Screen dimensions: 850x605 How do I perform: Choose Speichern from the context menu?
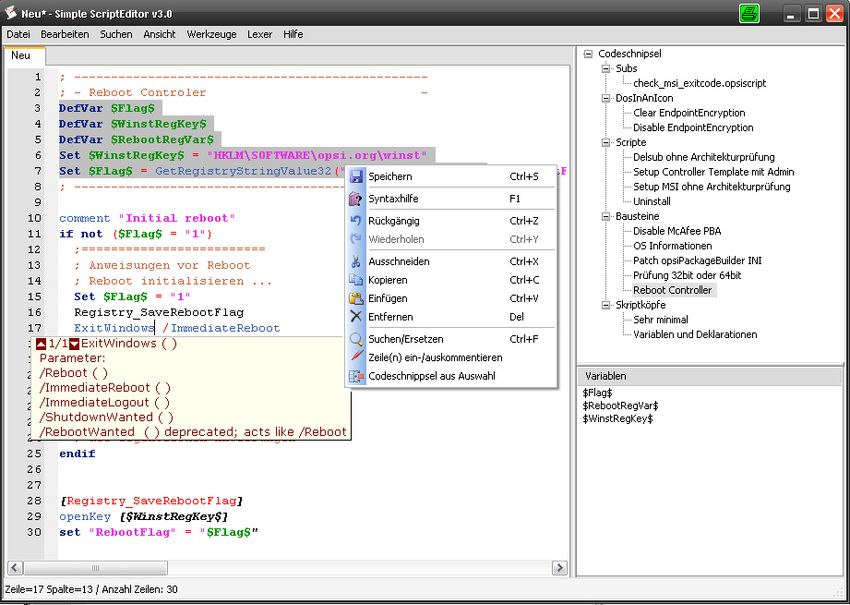click(451, 177)
